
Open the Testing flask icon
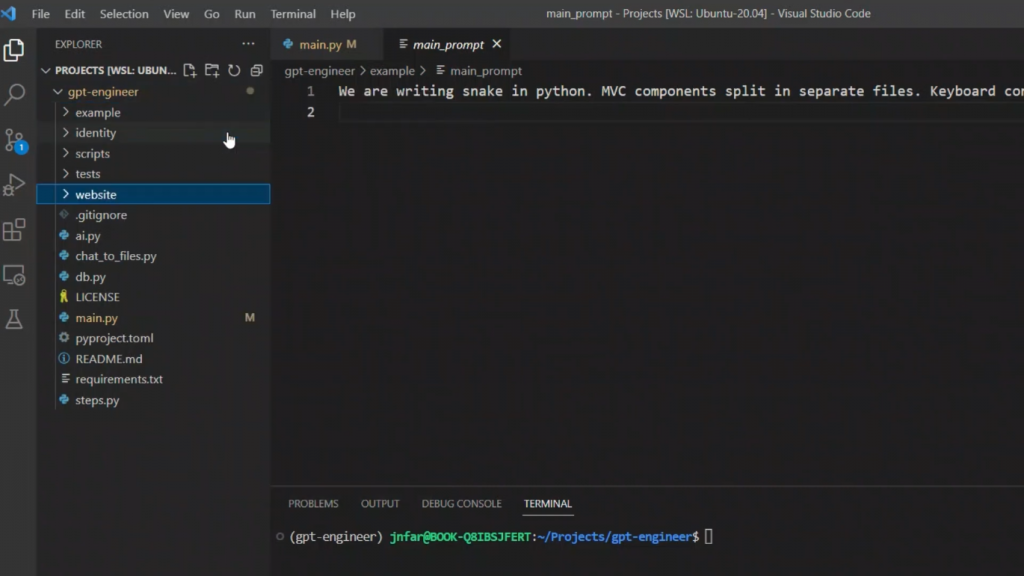coord(14,319)
